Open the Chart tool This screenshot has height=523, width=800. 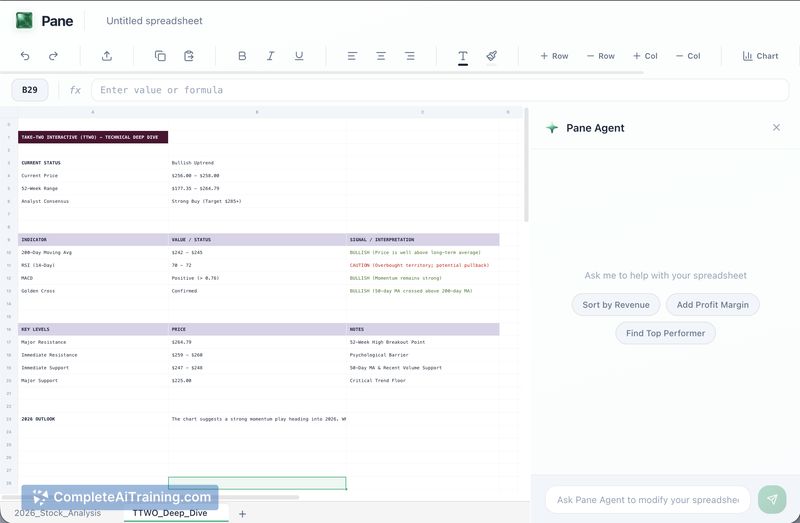click(x=760, y=56)
